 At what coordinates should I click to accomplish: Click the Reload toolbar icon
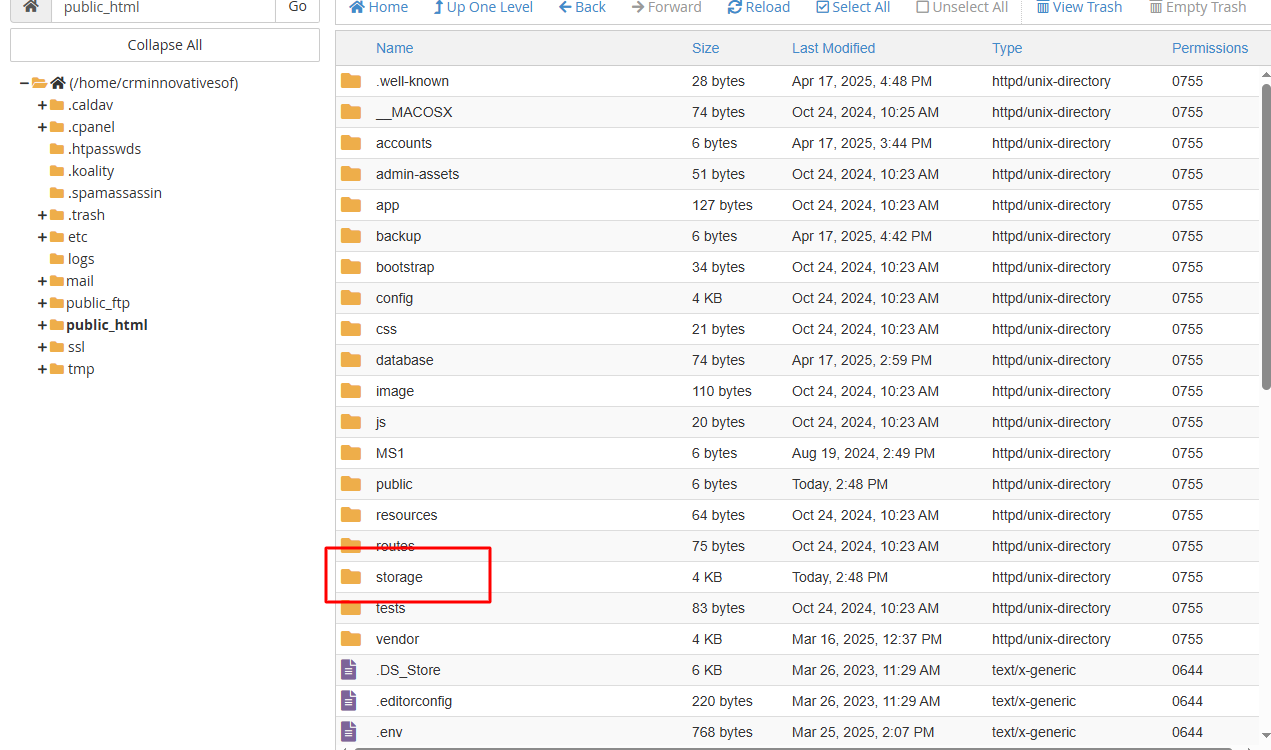click(x=735, y=8)
